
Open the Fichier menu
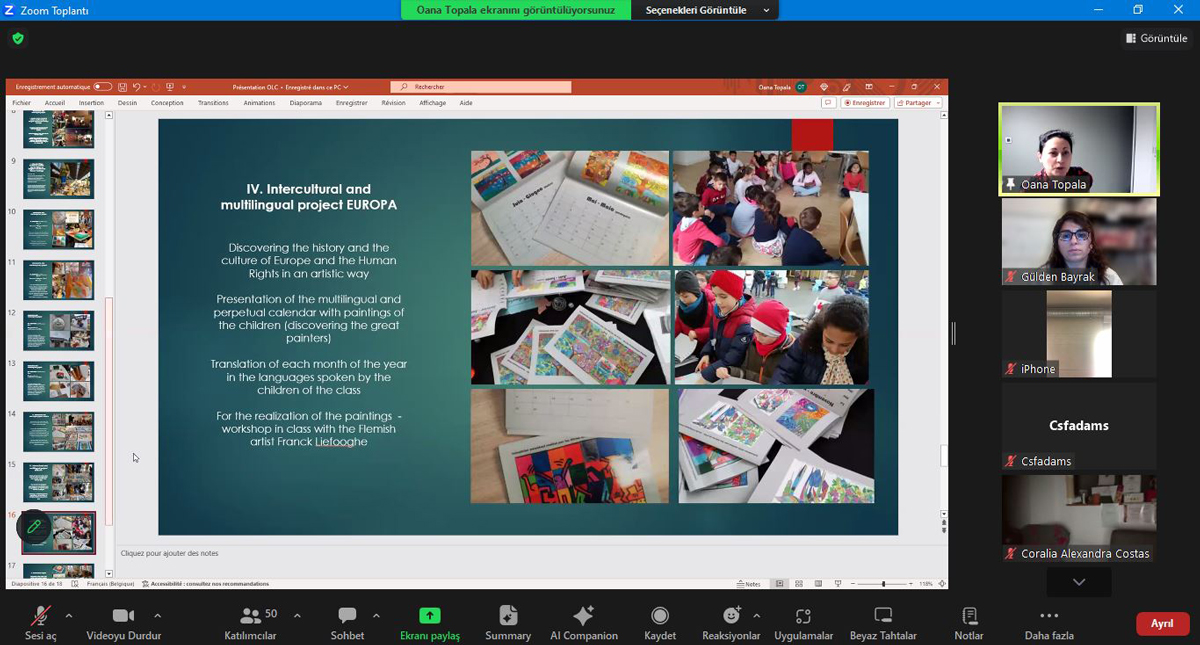(21, 103)
